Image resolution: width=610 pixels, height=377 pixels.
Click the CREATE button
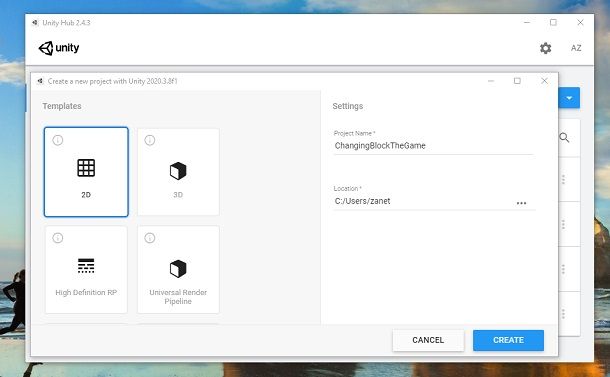tap(508, 340)
